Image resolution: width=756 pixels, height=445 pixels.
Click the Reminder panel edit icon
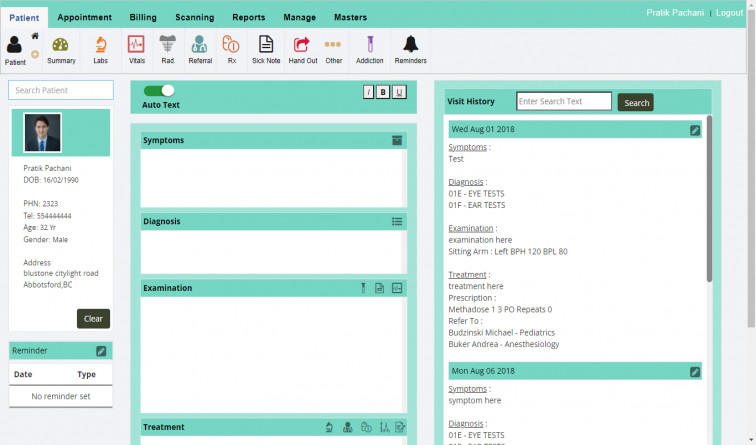tap(101, 351)
